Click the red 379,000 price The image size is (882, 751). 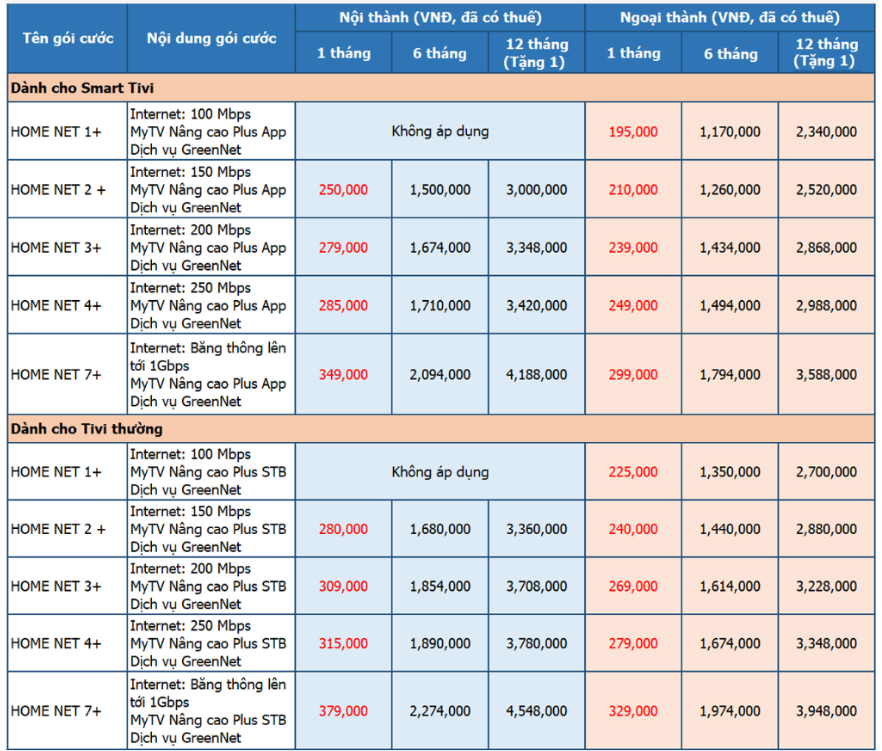coord(343,711)
